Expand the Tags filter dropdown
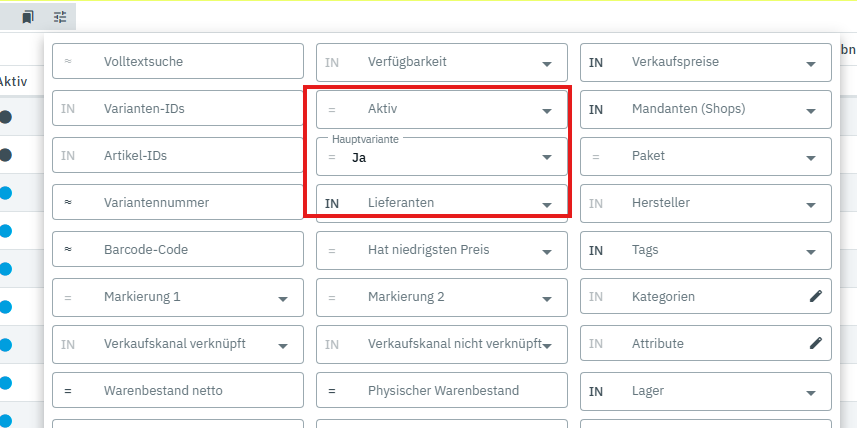Image resolution: width=857 pixels, height=428 pixels. pos(810,251)
